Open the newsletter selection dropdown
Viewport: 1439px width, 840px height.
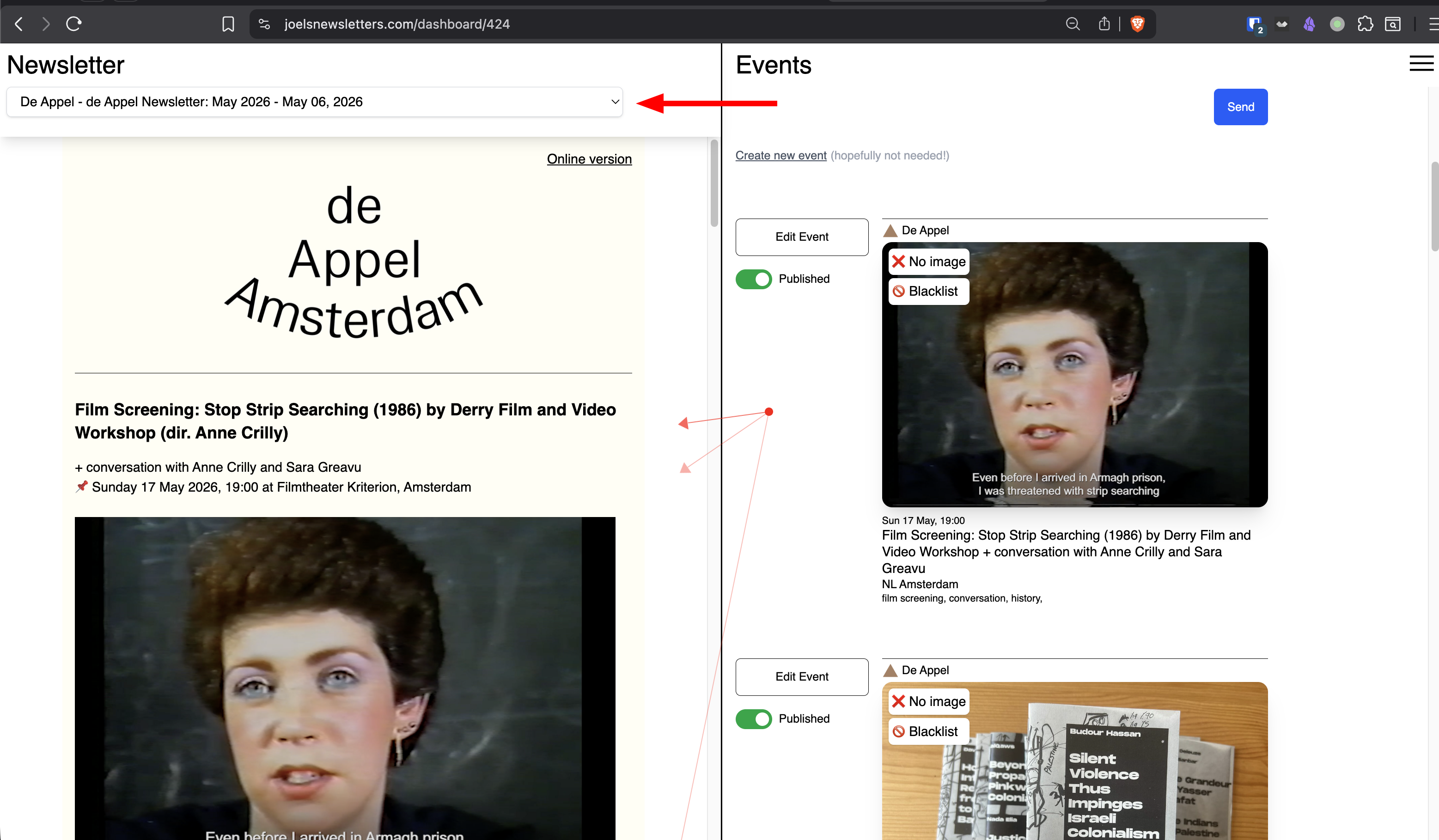(315, 102)
